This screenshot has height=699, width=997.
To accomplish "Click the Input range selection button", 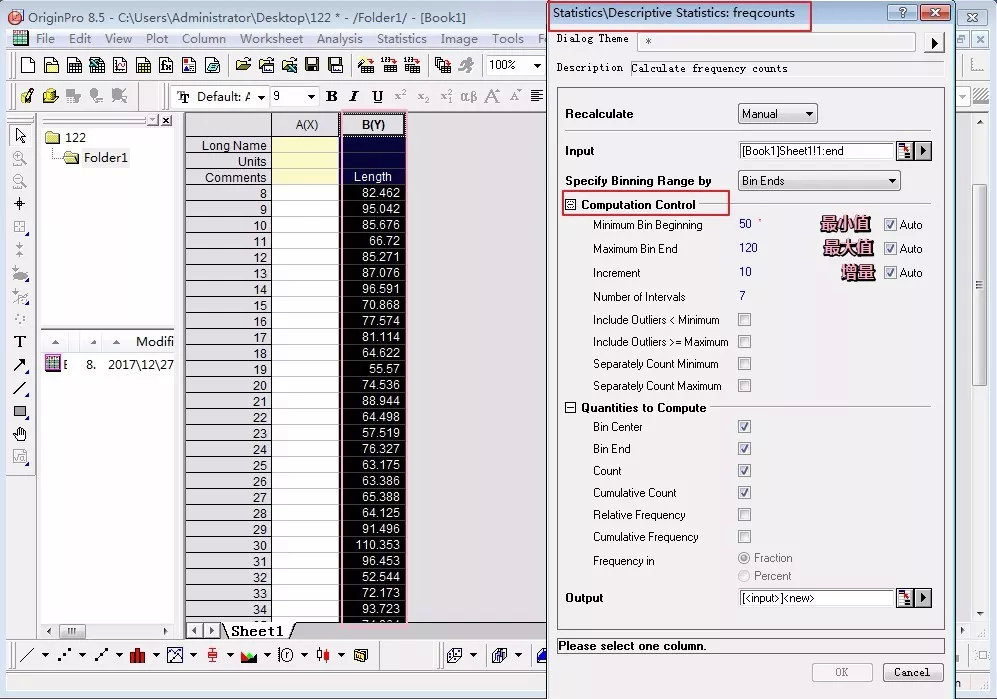I will (905, 151).
